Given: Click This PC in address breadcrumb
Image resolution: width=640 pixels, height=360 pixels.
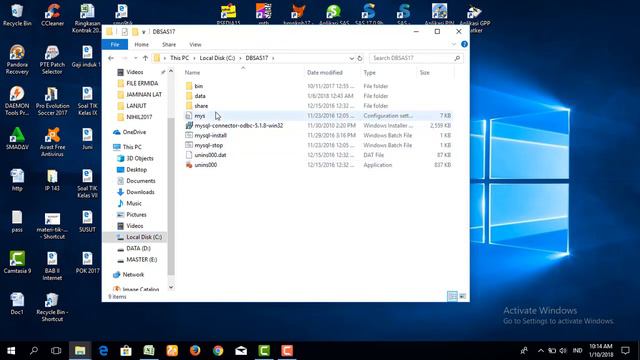Looking at the screenshot, I should click(179, 58).
